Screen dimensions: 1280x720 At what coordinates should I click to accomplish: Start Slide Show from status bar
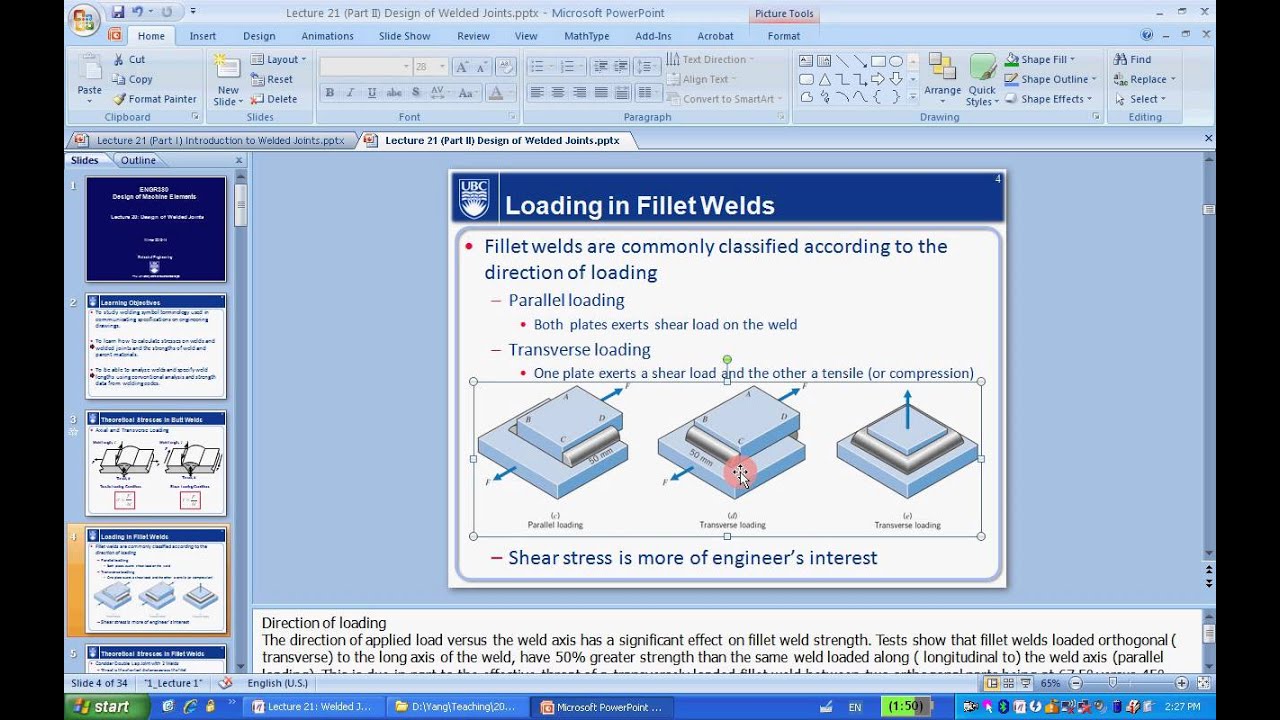(x=1025, y=683)
